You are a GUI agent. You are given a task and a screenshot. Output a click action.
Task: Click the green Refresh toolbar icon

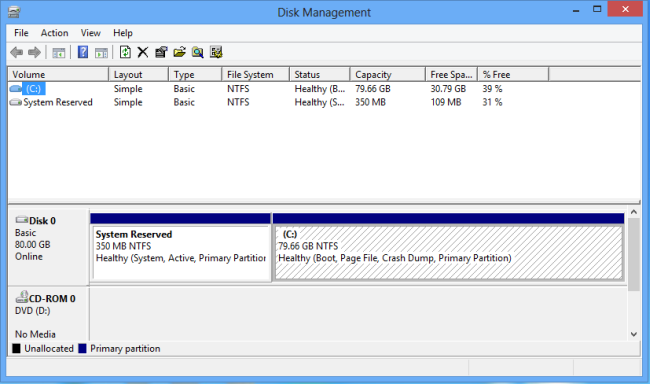pyautogui.click(x=125, y=52)
